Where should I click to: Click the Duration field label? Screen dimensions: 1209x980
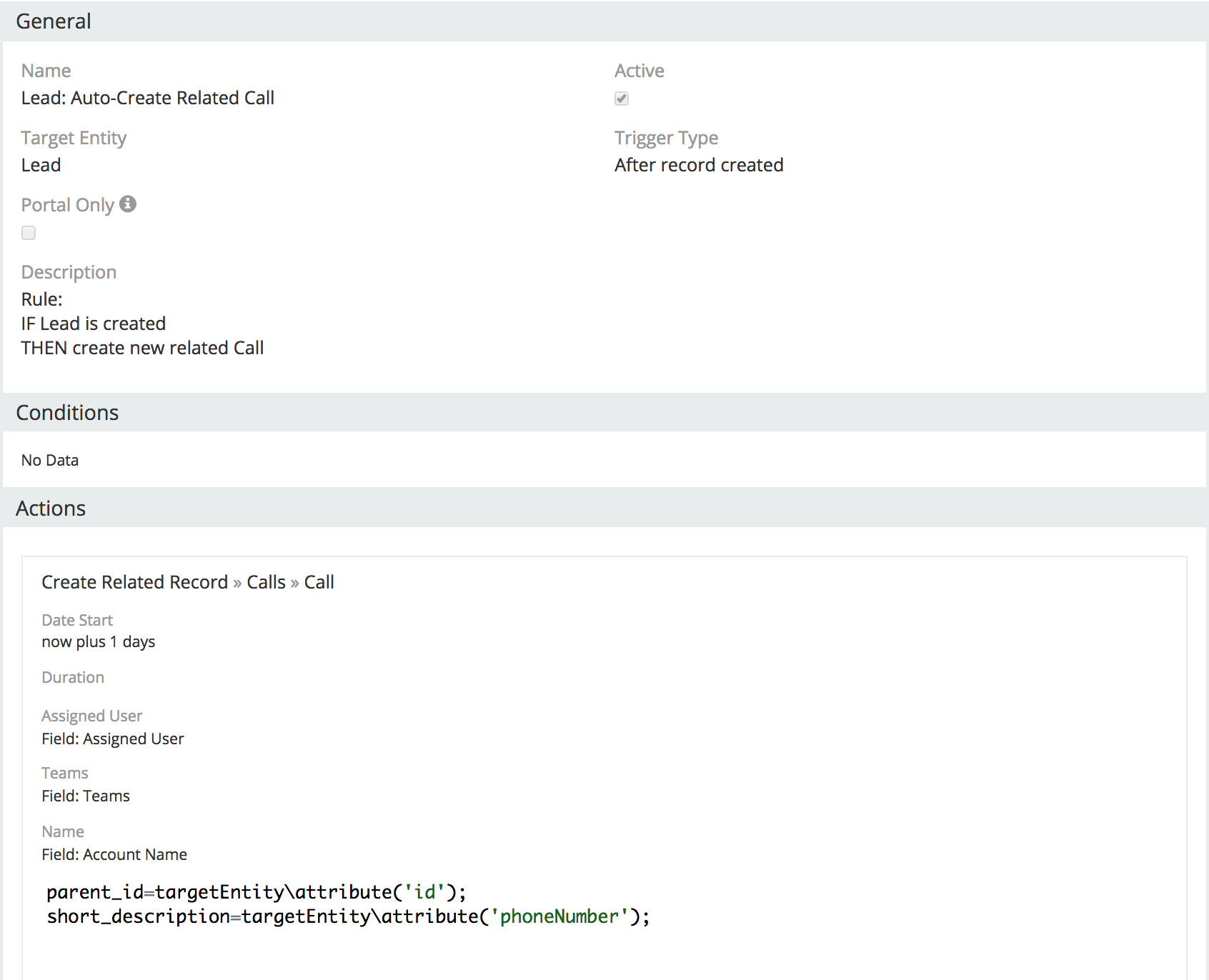73,677
